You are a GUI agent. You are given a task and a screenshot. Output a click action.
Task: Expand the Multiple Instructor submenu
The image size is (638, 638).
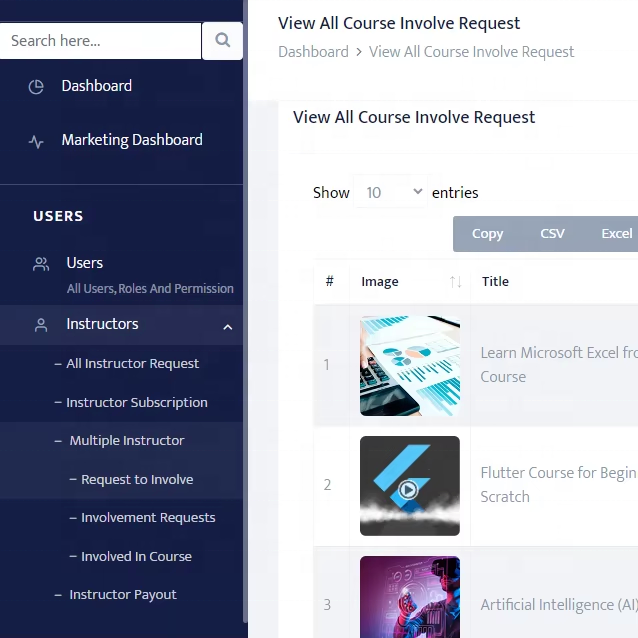tap(126, 441)
